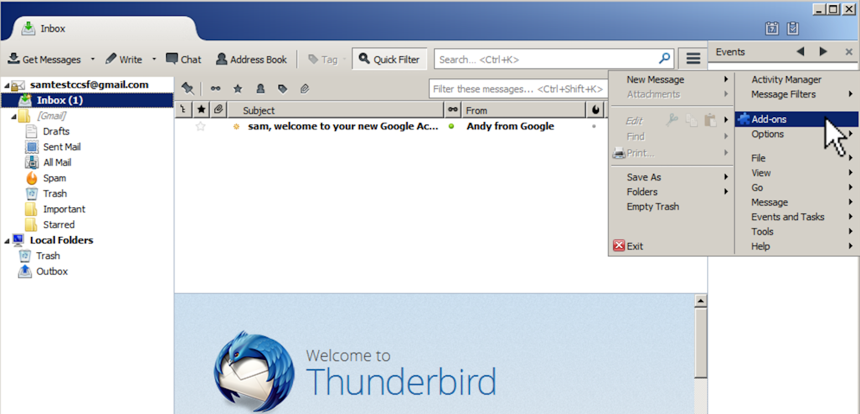Collapse the samtestccsf@gmail.com account
The height and width of the screenshot is (414, 860).
pyautogui.click(x=5, y=86)
